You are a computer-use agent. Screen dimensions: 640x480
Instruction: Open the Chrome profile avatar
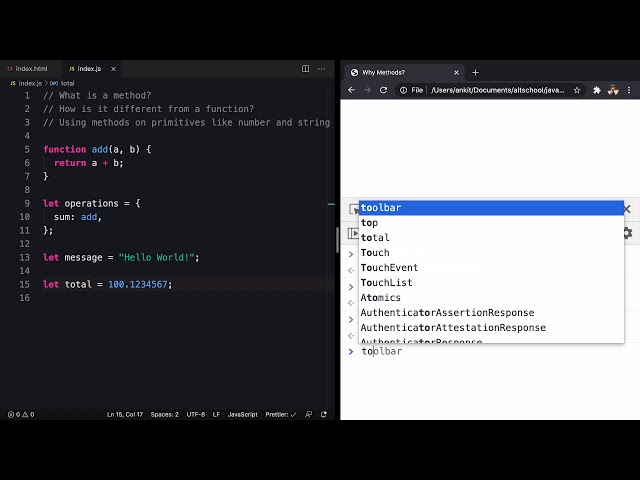[613, 90]
